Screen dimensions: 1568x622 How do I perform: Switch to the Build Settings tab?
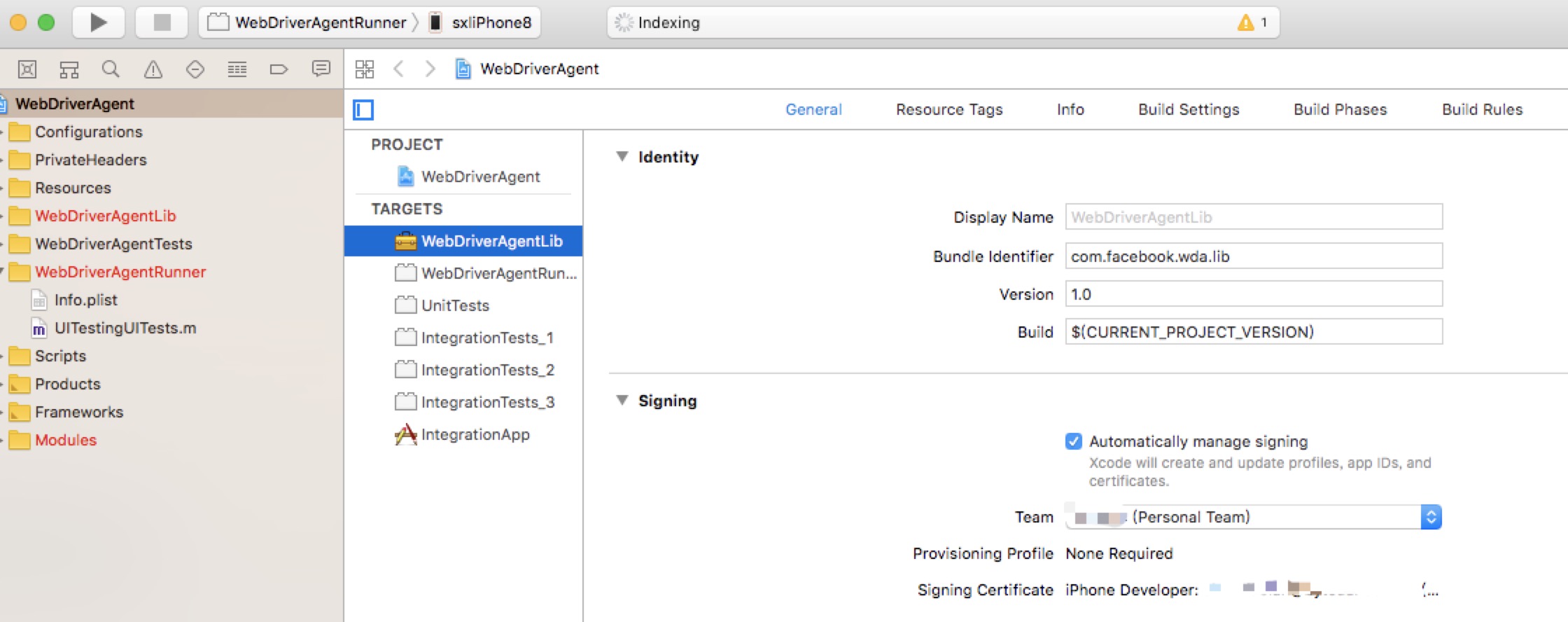pos(1188,109)
